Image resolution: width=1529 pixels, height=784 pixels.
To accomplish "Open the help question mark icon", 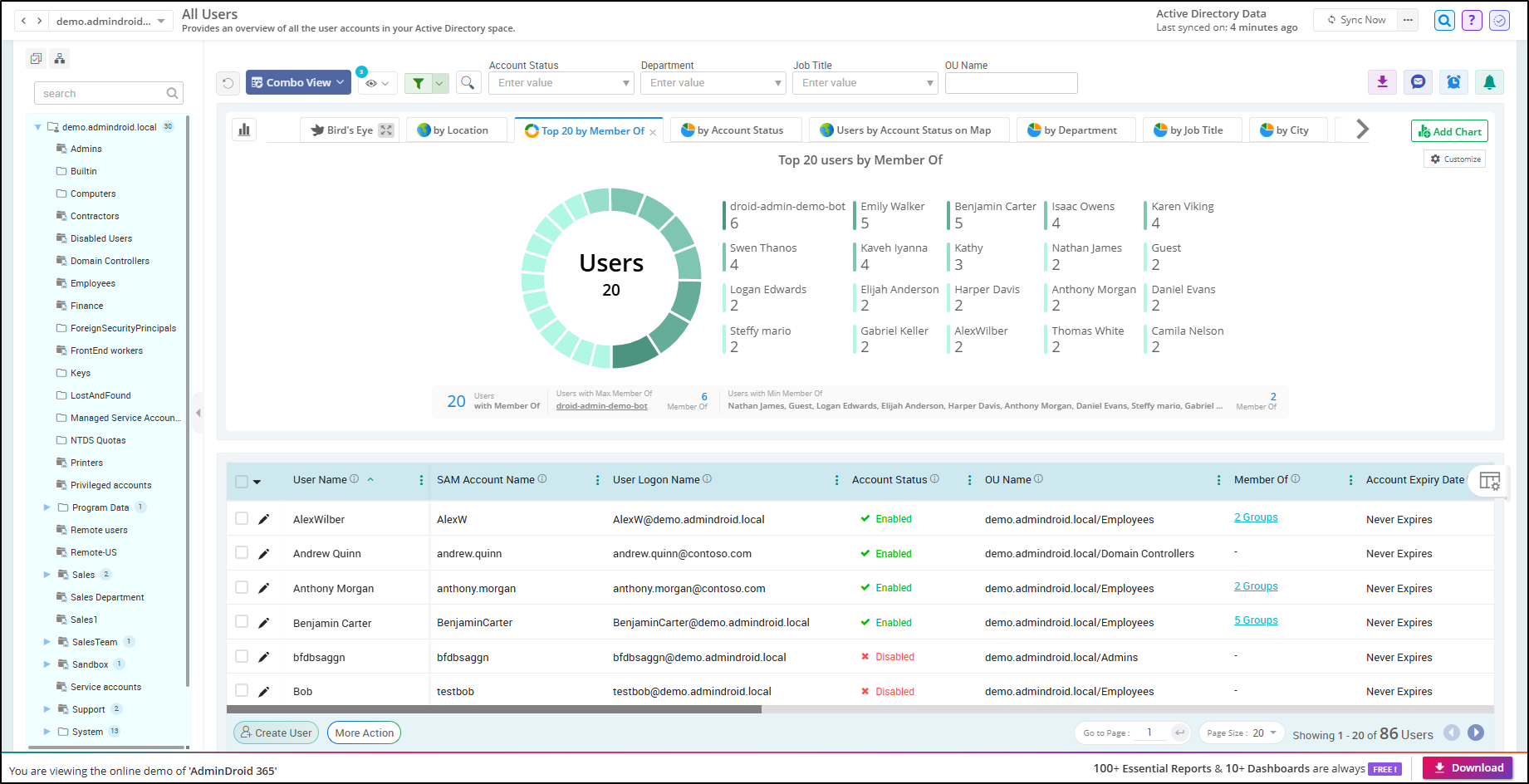I will click(1472, 20).
